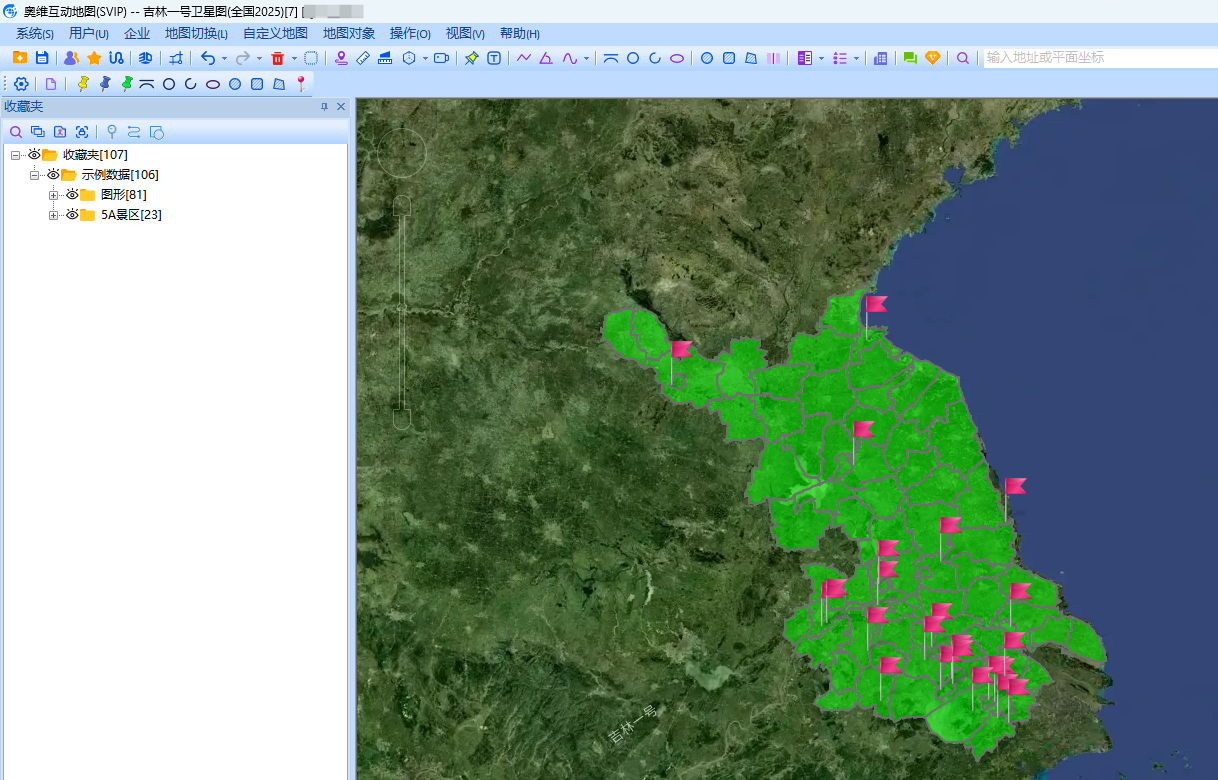The image size is (1218, 780).
Task: Expand the 5A景区[23] tree node
Action: pyautogui.click(x=54, y=215)
